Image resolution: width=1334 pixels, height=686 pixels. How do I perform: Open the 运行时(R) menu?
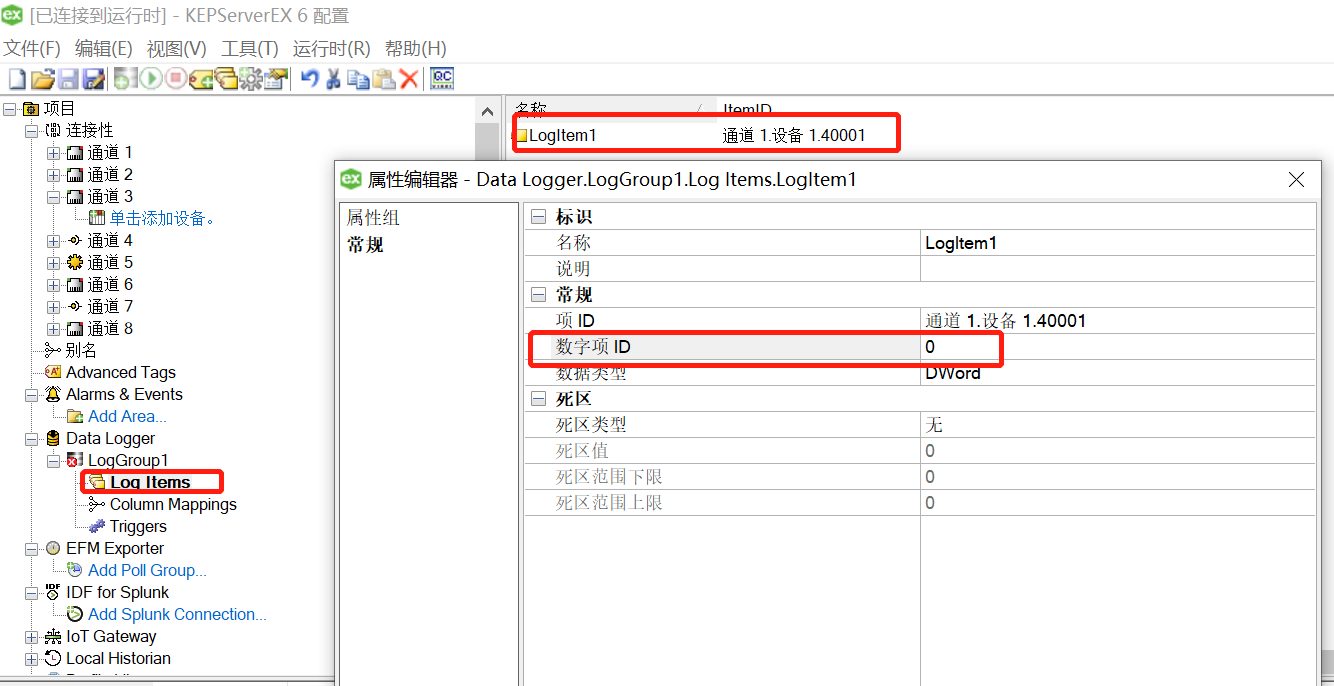(332, 48)
